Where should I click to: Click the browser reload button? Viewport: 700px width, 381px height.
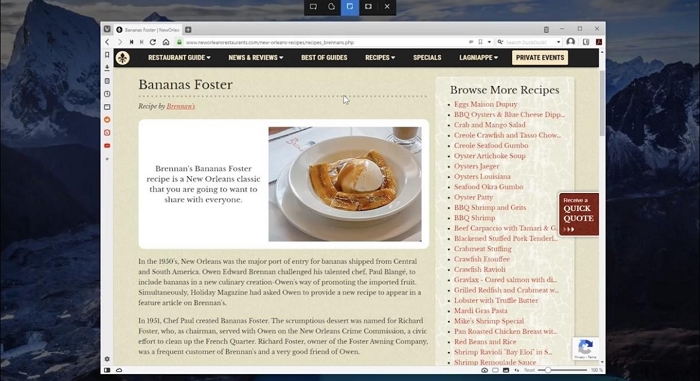tap(153, 42)
